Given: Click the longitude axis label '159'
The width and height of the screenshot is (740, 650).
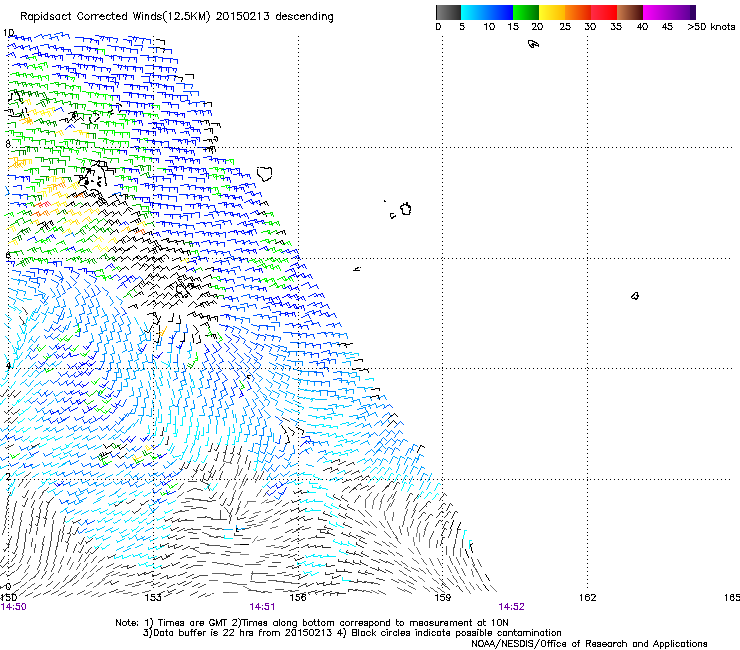Looking at the screenshot, I should (x=443, y=598).
